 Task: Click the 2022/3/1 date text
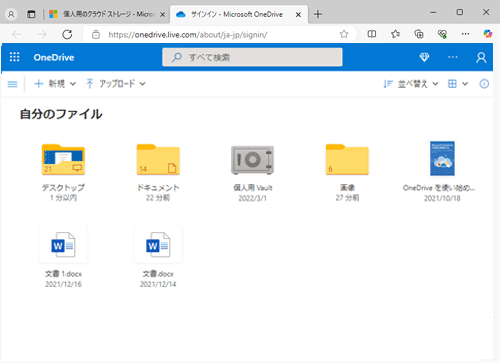(x=253, y=198)
